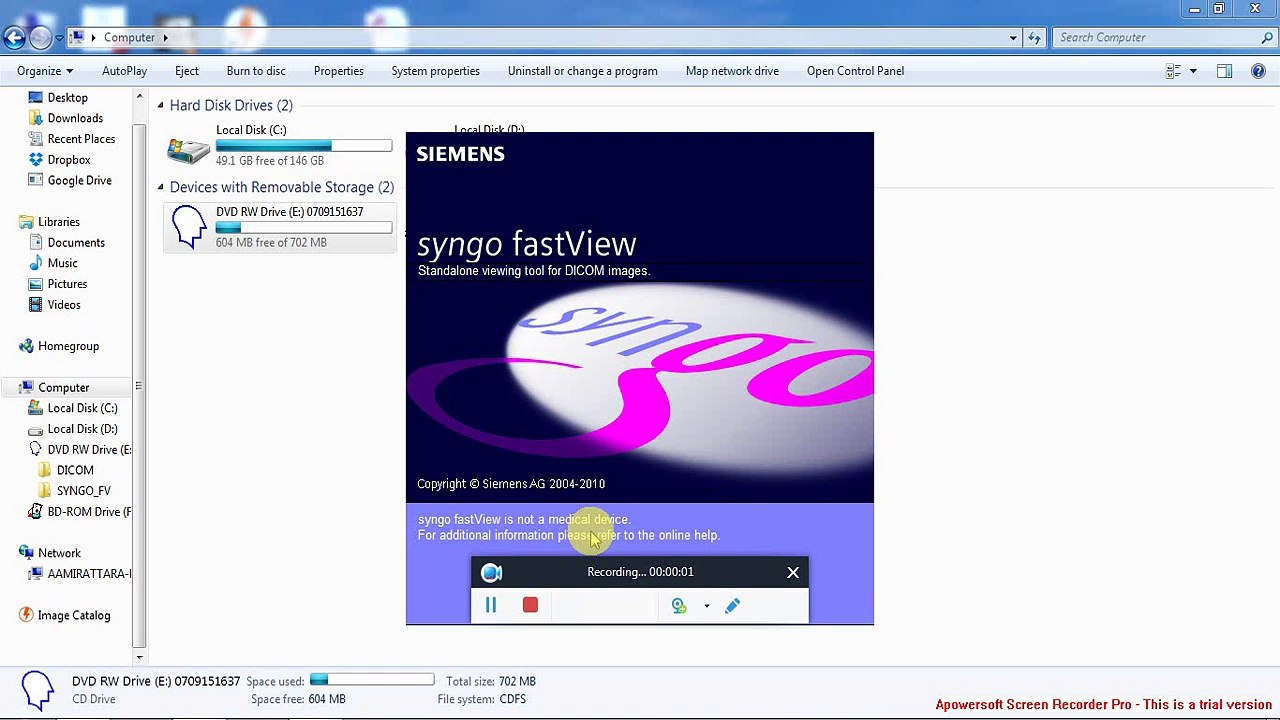This screenshot has height=720, width=1280.
Task: Collapse the Devices with Removable Storage group
Action: tap(160, 187)
